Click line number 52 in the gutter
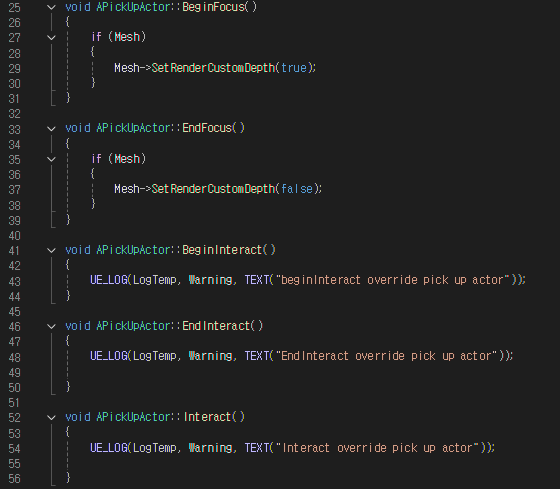 [x=14, y=418]
